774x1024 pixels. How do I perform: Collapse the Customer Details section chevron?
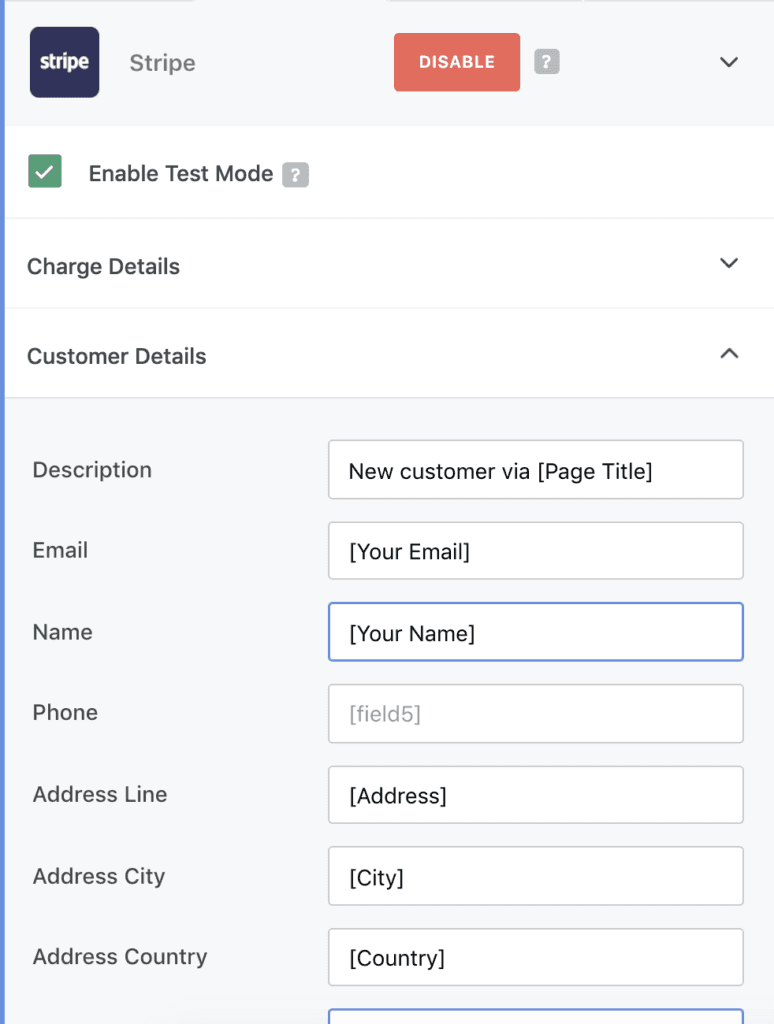tap(728, 353)
